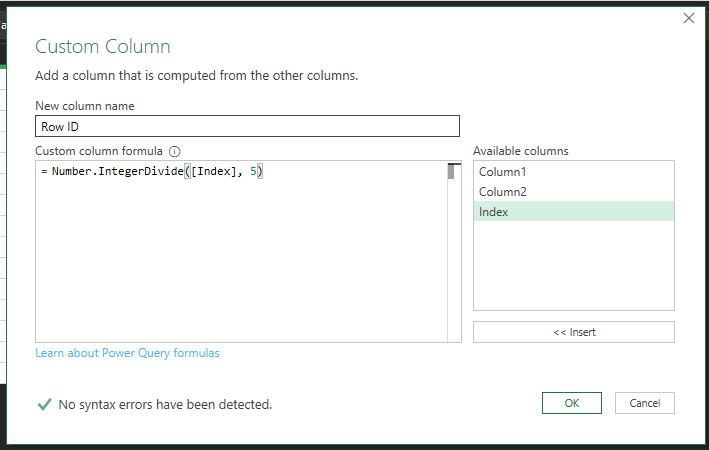The width and height of the screenshot is (709, 450).
Task: Click the blank area of the formula editor
Action: click(242, 262)
